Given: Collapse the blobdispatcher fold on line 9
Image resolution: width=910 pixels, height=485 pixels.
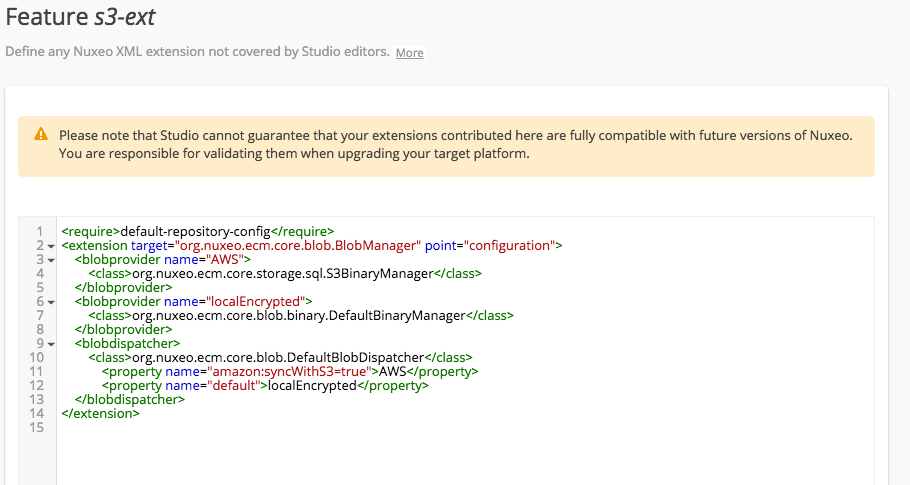Looking at the screenshot, I should point(51,345).
